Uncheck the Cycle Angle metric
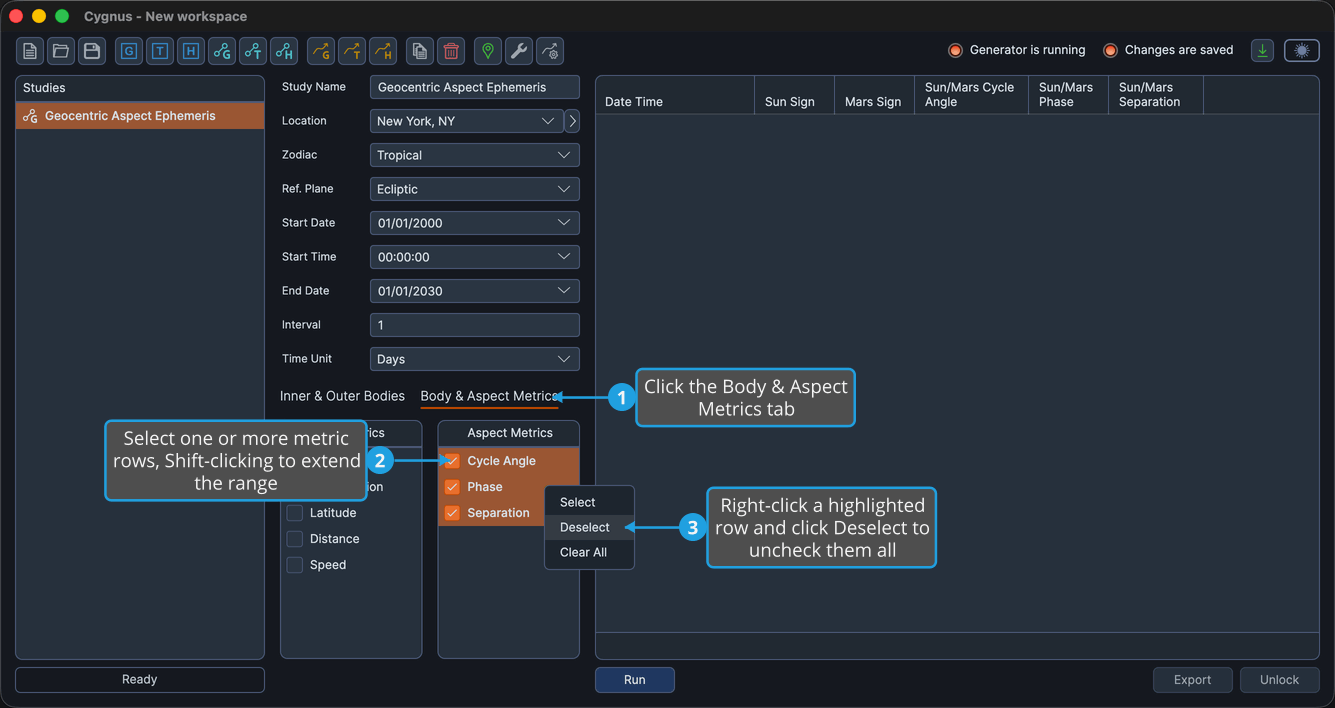The image size is (1335, 708). click(452, 461)
